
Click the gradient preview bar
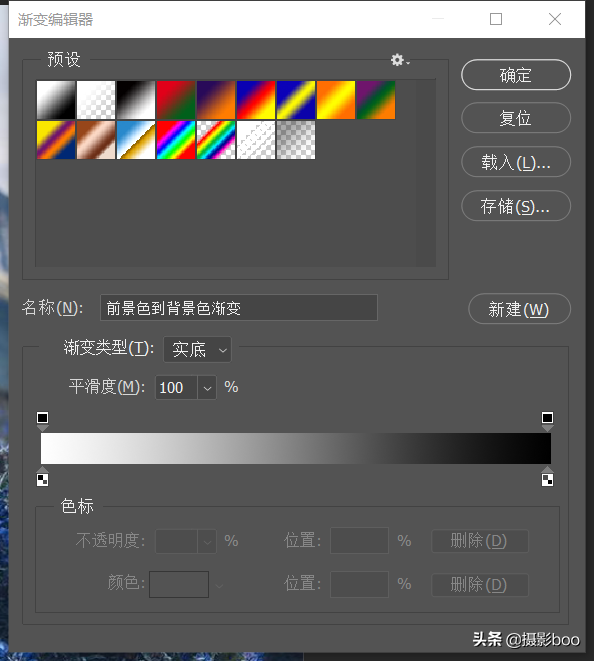(x=296, y=449)
